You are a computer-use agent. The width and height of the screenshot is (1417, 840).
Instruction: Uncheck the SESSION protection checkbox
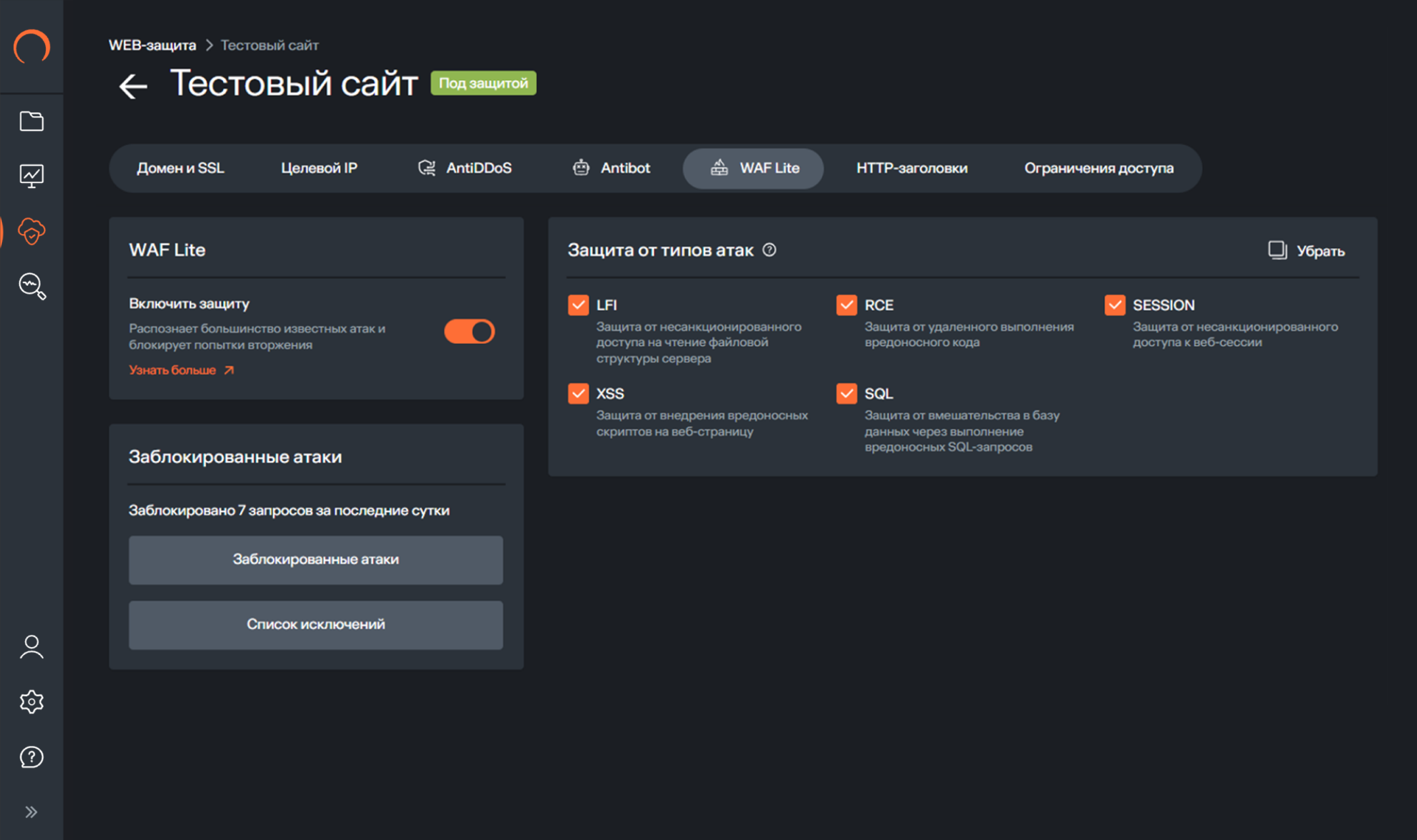pos(1115,305)
